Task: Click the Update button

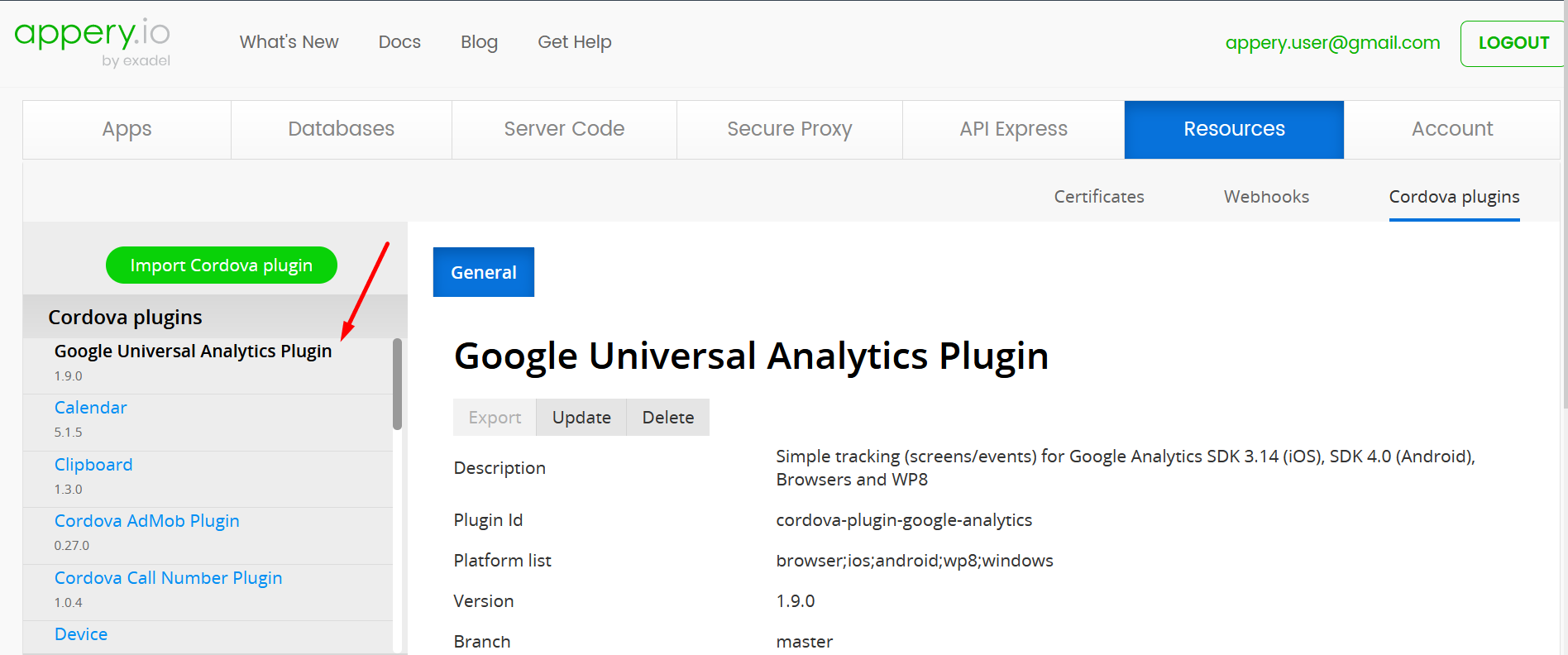Action: pyautogui.click(x=581, y=418)
